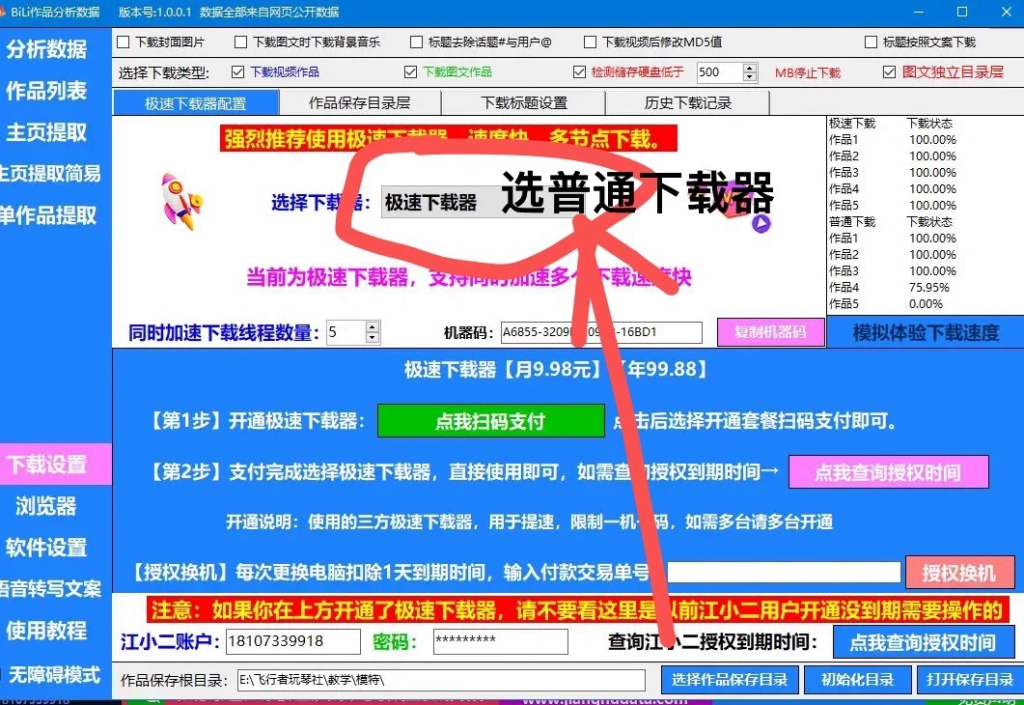Image resolution: width=1024 pixels, height=705 pixels.
Task: Click the 密码 password field
Action: point(500,642)
